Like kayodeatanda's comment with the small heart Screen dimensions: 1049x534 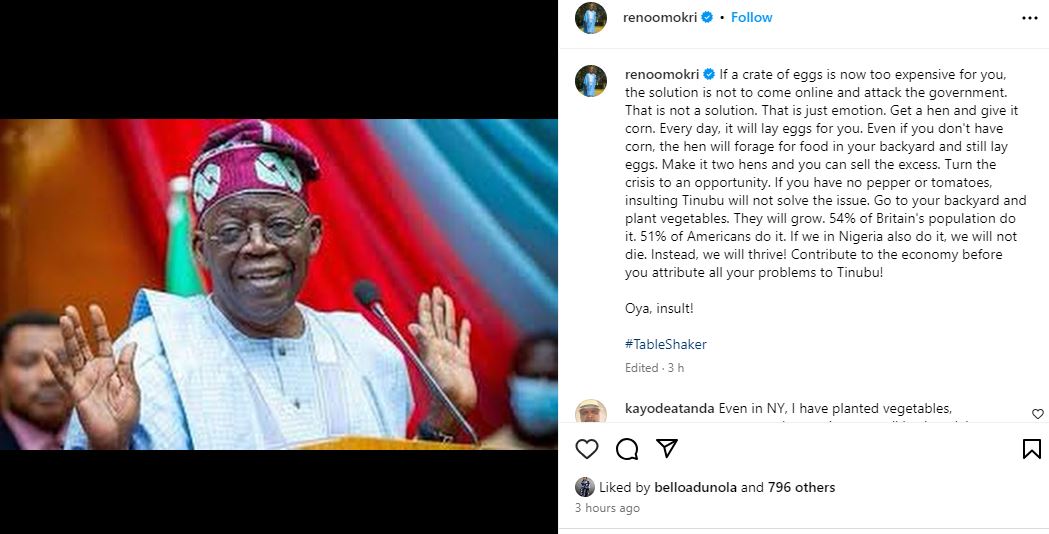click(x=1037, y=414)
